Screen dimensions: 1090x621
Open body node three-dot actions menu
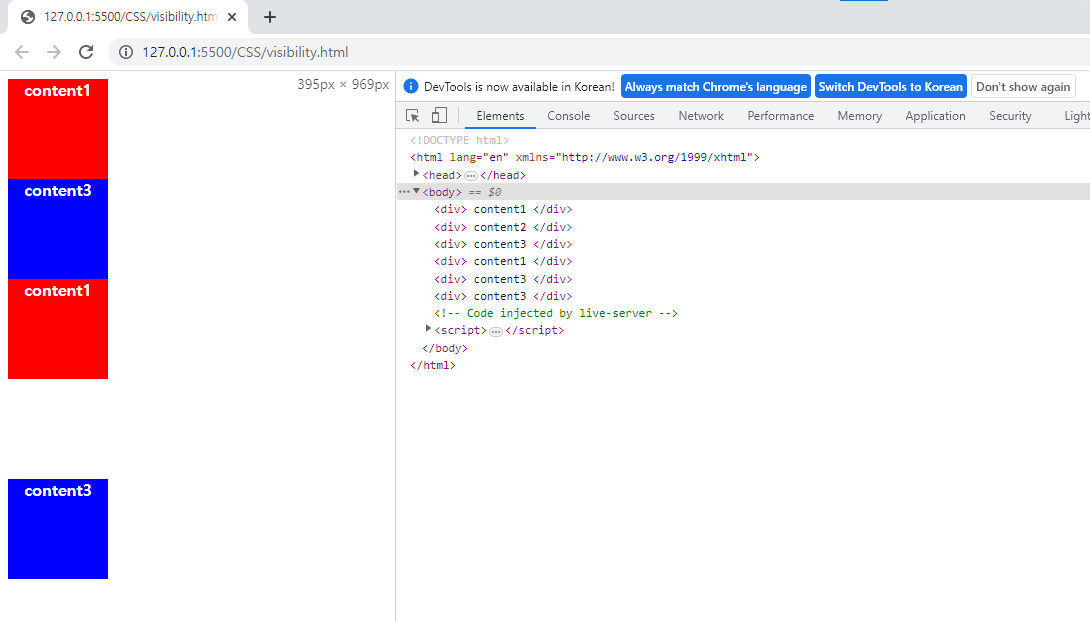(x=404, y=192)
